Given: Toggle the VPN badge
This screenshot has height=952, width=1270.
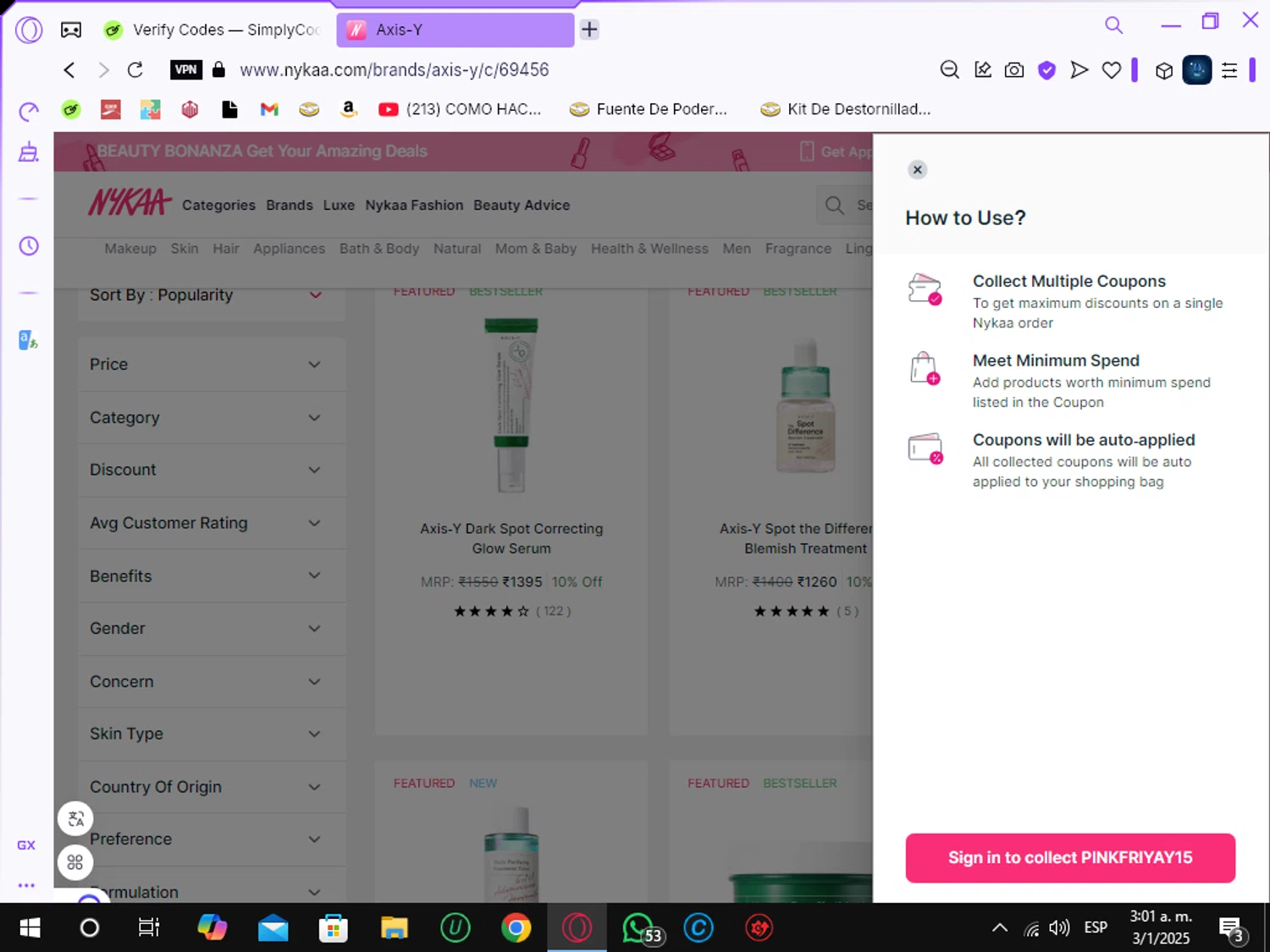Looking at the screenshot, I should [186, 69].
